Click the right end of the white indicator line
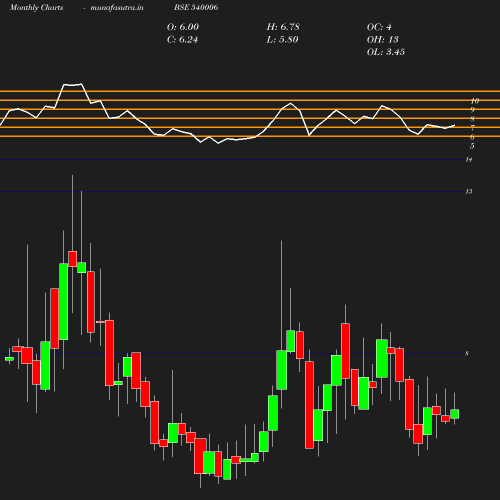This screenshot has height=500, width=500. [x=454, y=125]
